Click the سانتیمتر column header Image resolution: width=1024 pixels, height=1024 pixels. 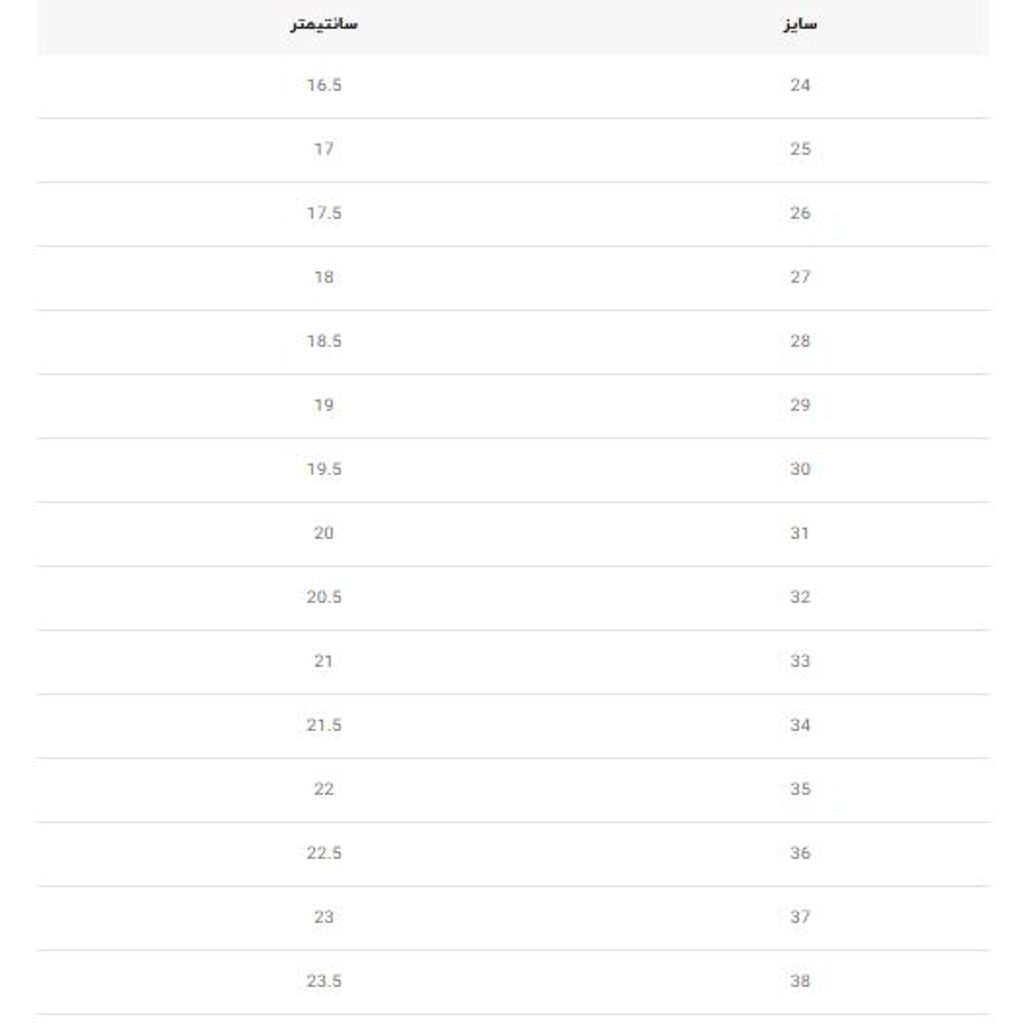click(323, 24)
